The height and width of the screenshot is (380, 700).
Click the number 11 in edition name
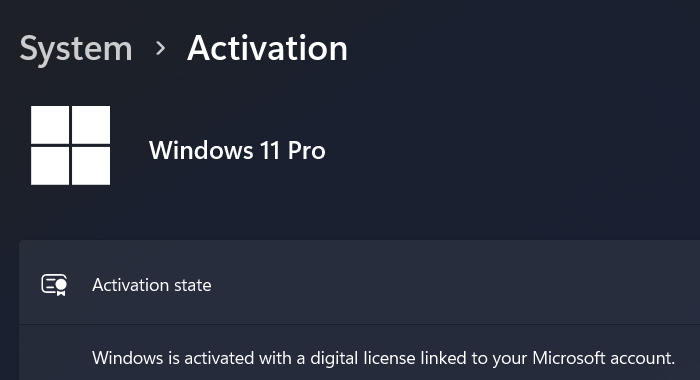[270, 150]
